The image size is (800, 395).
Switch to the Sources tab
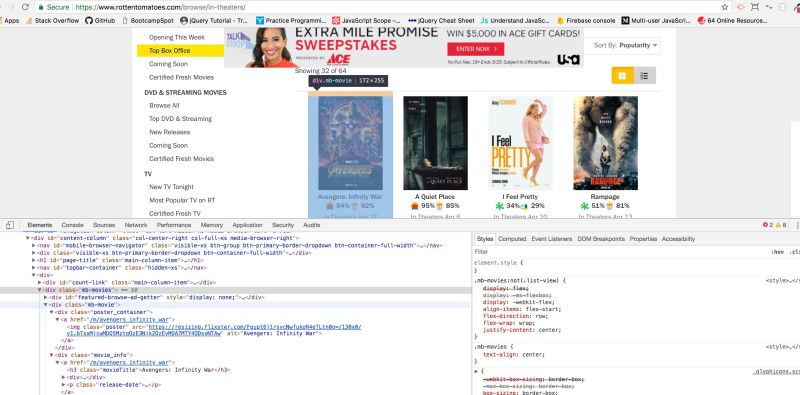tap(104, 225)
